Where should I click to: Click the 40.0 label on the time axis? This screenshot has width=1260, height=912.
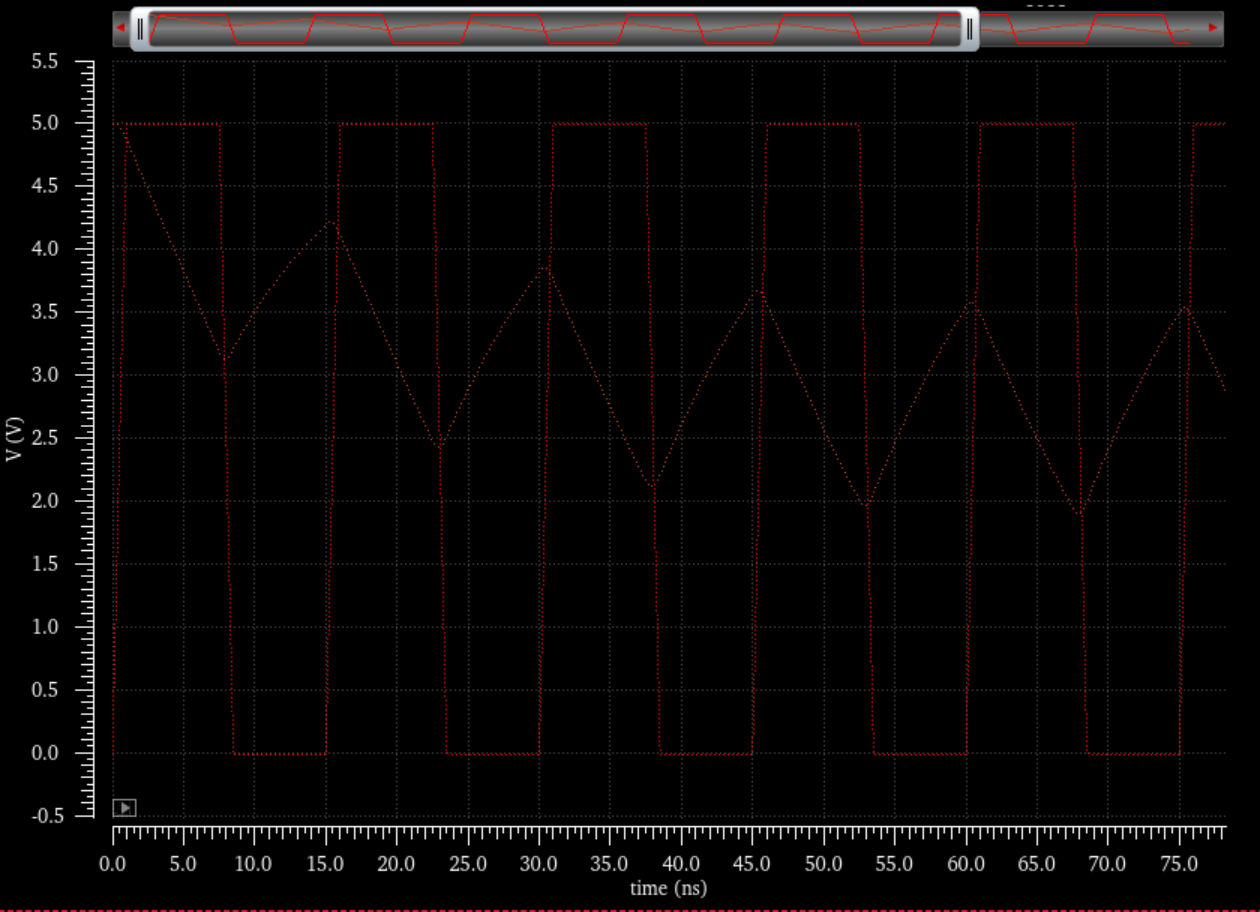coord(681,863)
